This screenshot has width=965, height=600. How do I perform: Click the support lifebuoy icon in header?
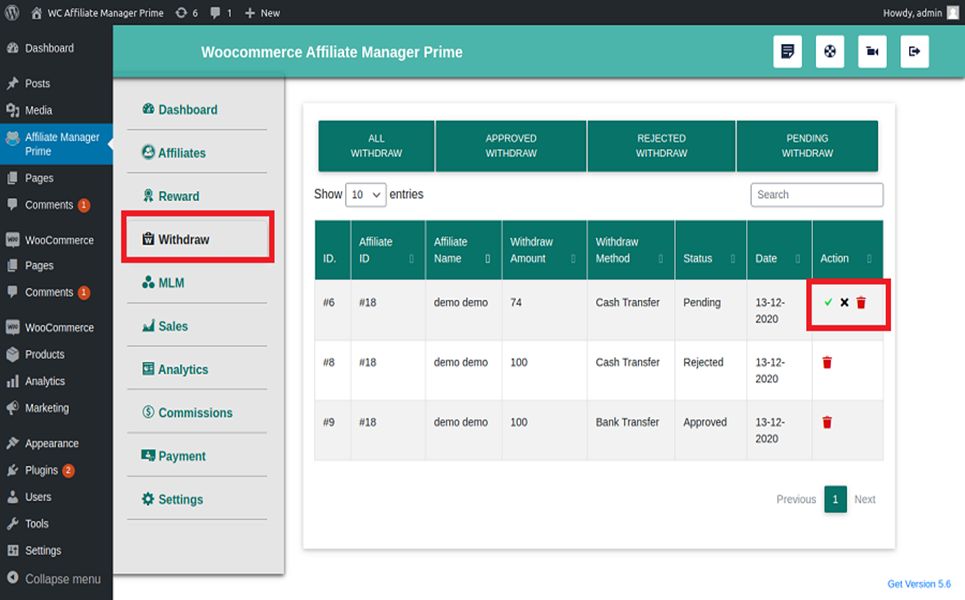[x=829, y=52]
